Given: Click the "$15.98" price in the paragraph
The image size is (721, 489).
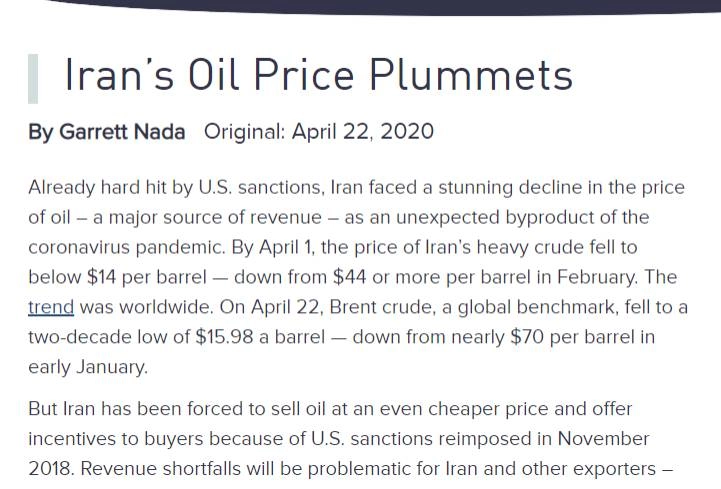Looking at the screenshot, I should [x=229, y=337].
